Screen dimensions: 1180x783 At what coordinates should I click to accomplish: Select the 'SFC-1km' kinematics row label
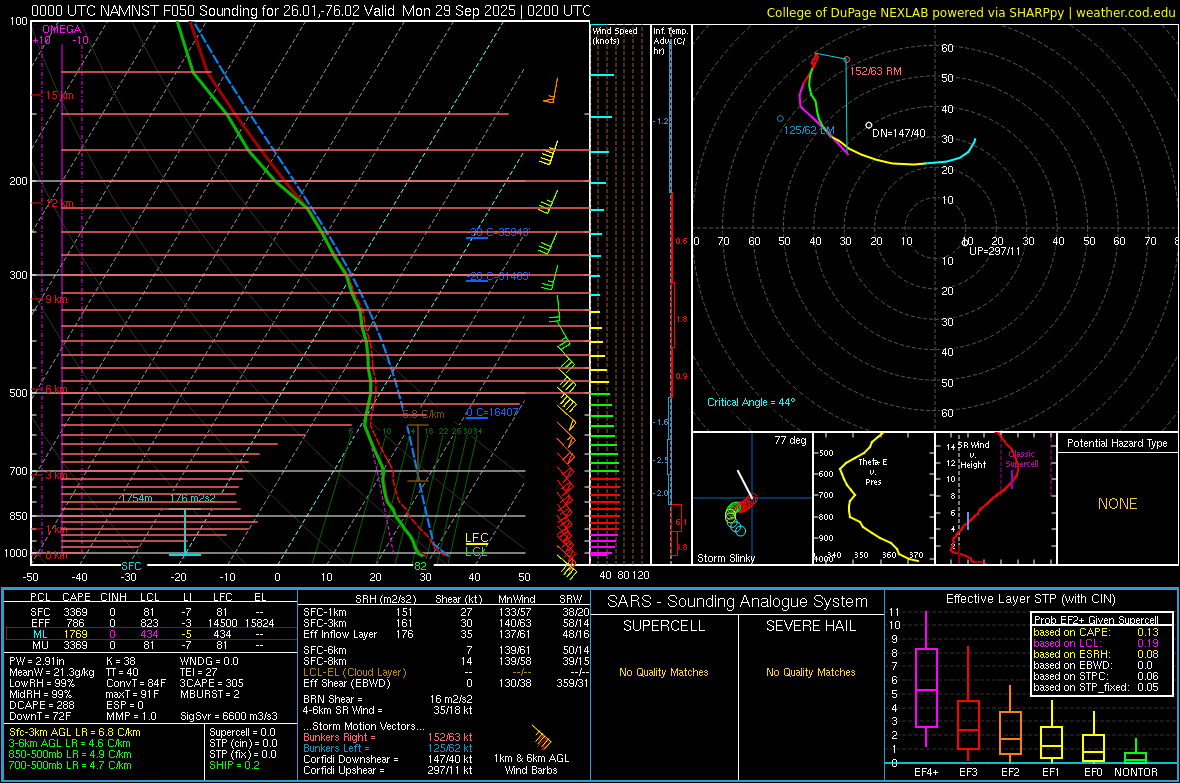(324, 612)
